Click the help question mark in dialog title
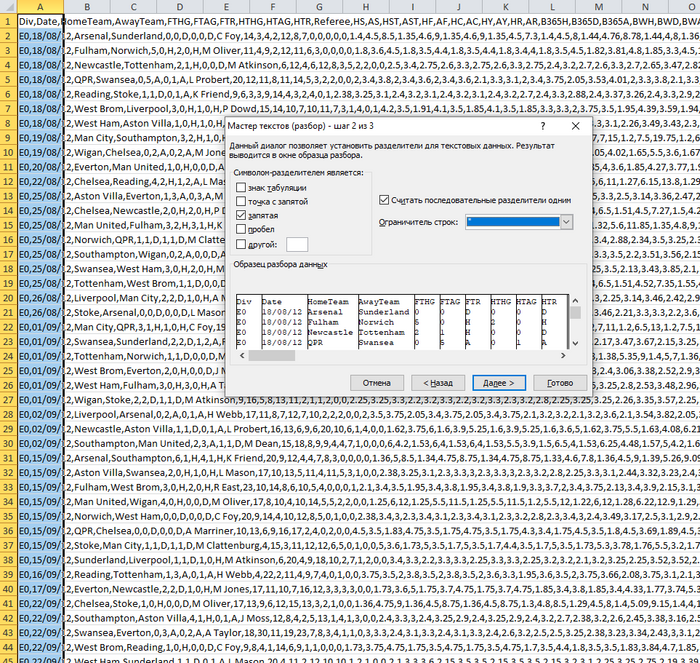Screen dimensions: 700x663 (x=542, y=126)
